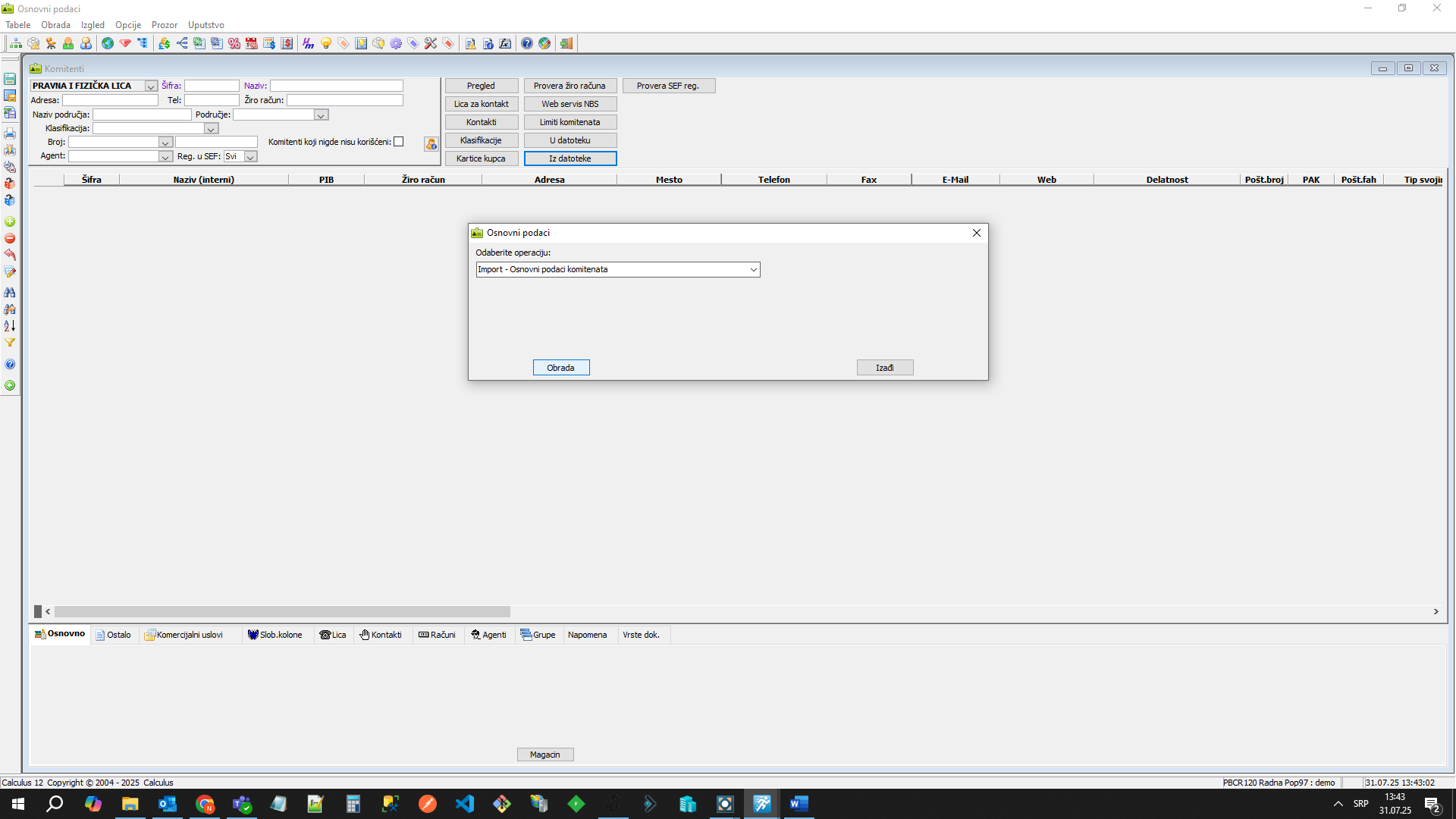This screenshot has width=1456, height=819.
Task: Open search with the binoculars icon
Action: click(x=10, y=292)
